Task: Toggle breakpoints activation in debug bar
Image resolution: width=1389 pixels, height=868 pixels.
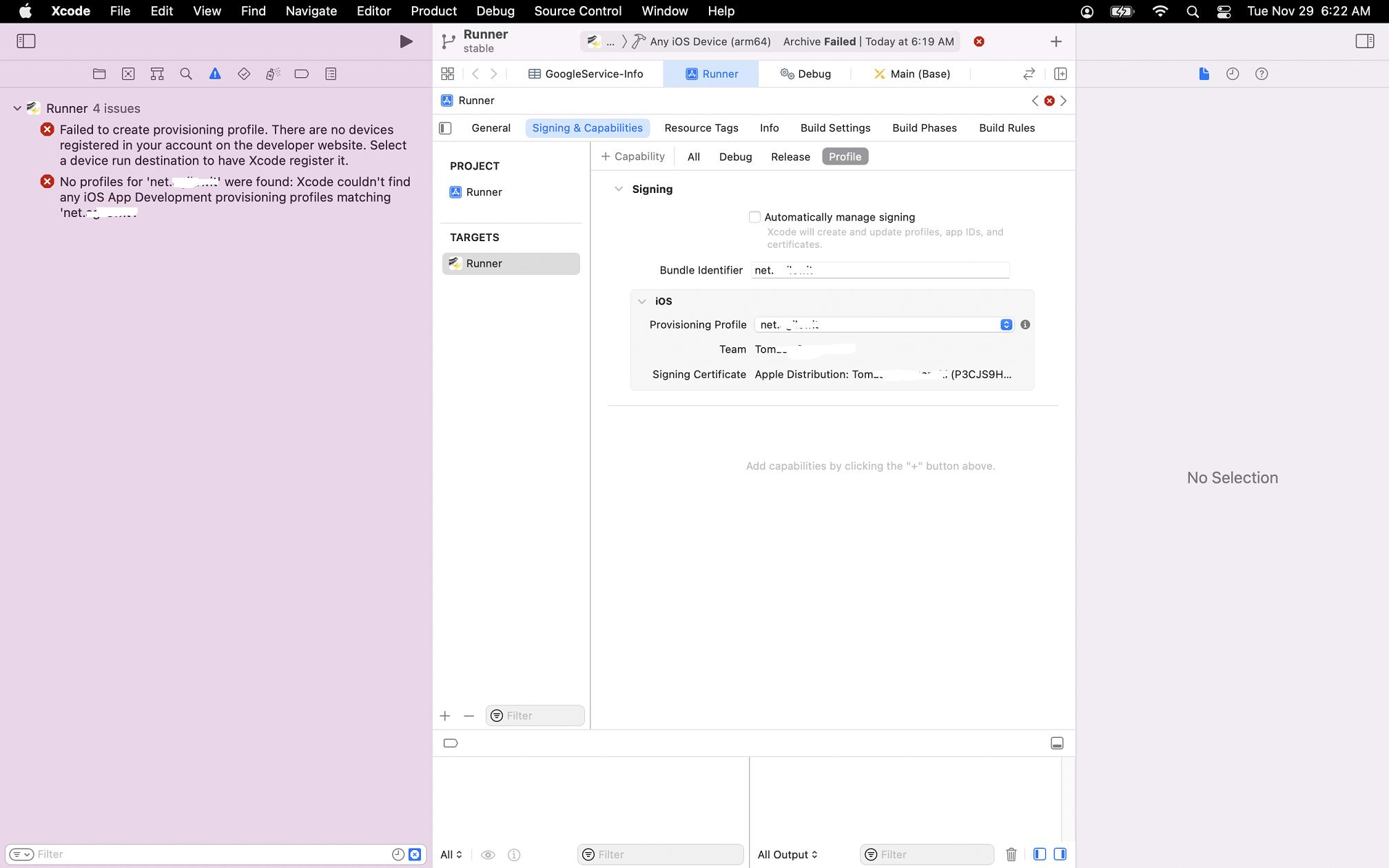Action: coord(451,743)
